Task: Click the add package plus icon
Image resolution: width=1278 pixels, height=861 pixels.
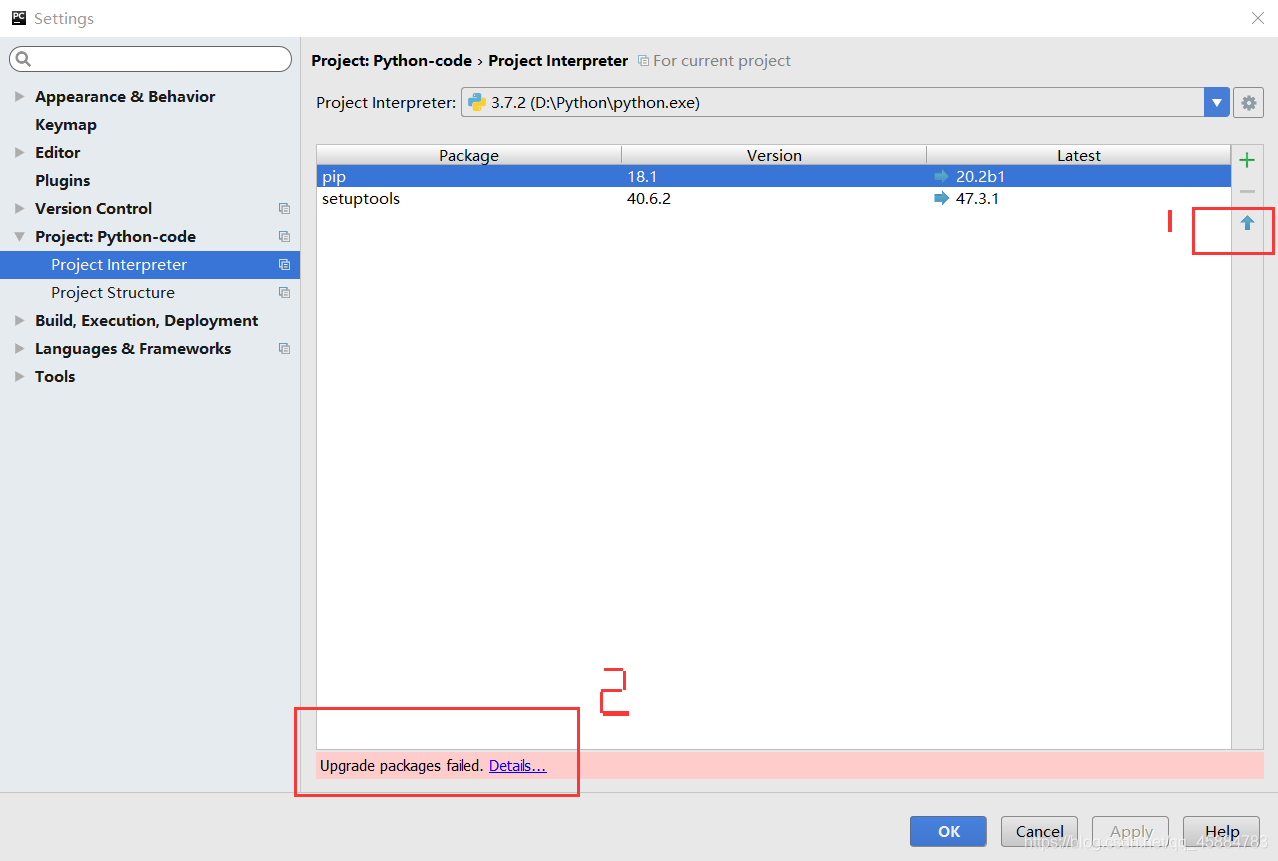Action: (1246, 159)
